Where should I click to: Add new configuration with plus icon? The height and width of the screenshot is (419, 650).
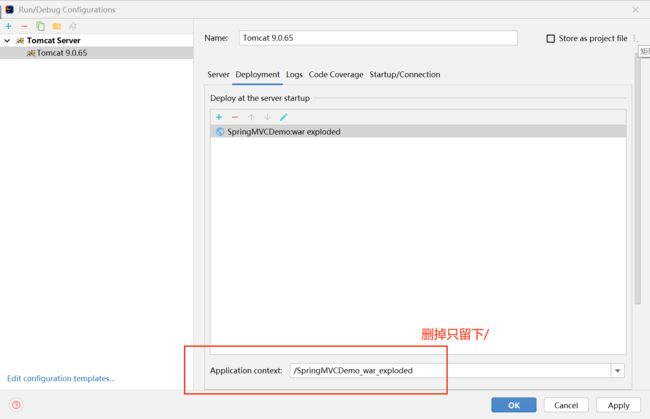click(x=8, y=26)
